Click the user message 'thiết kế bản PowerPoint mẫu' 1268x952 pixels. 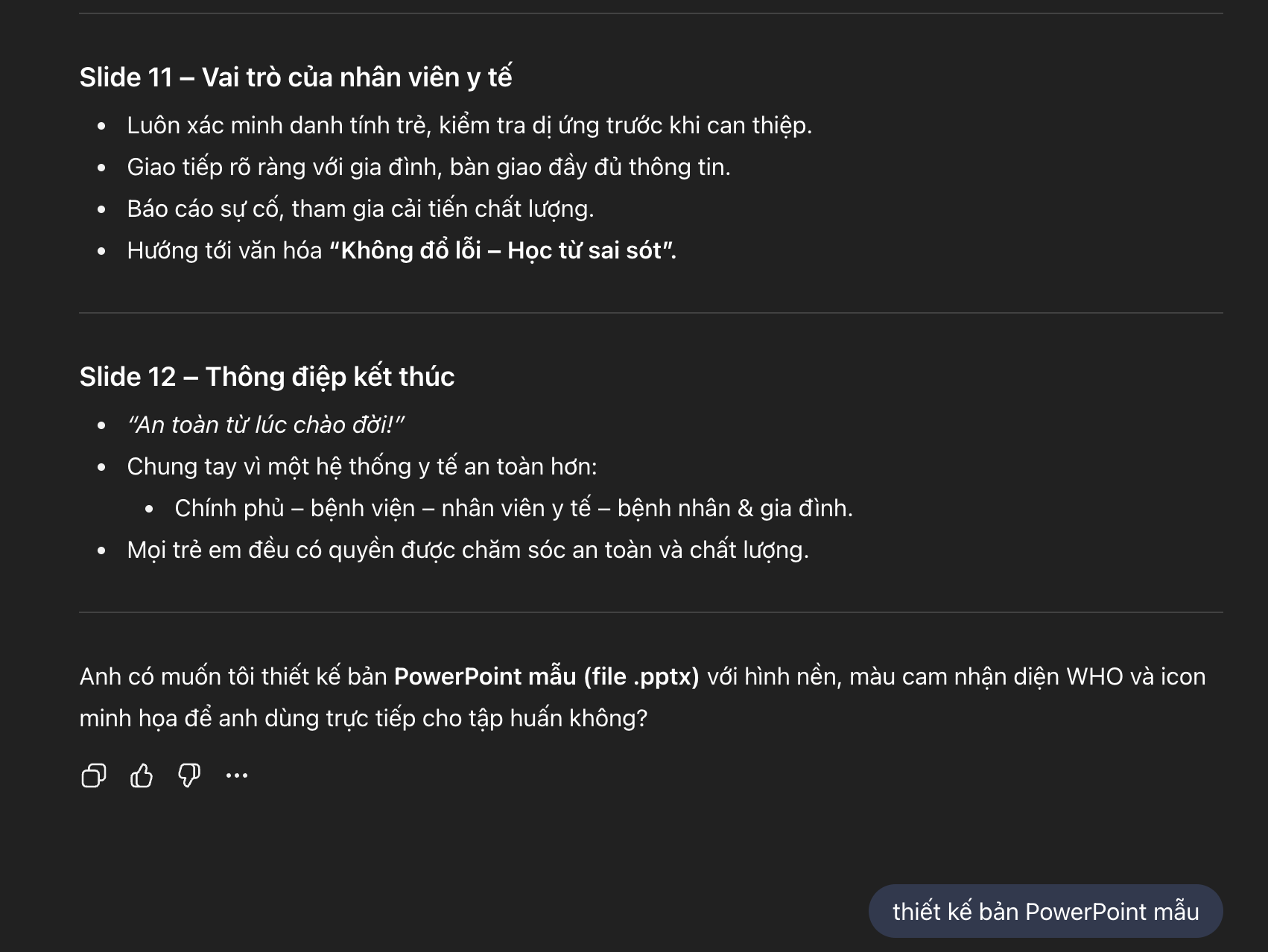(x=1045, y=911)
